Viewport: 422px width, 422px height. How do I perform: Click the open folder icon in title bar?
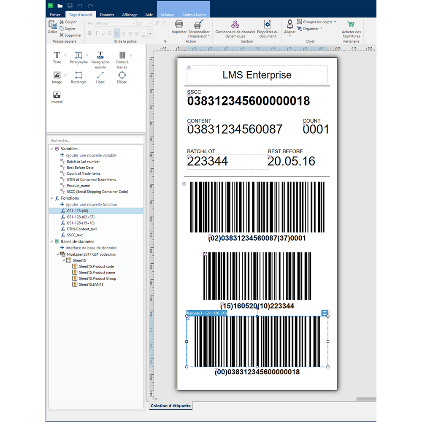tap(60, 6)
